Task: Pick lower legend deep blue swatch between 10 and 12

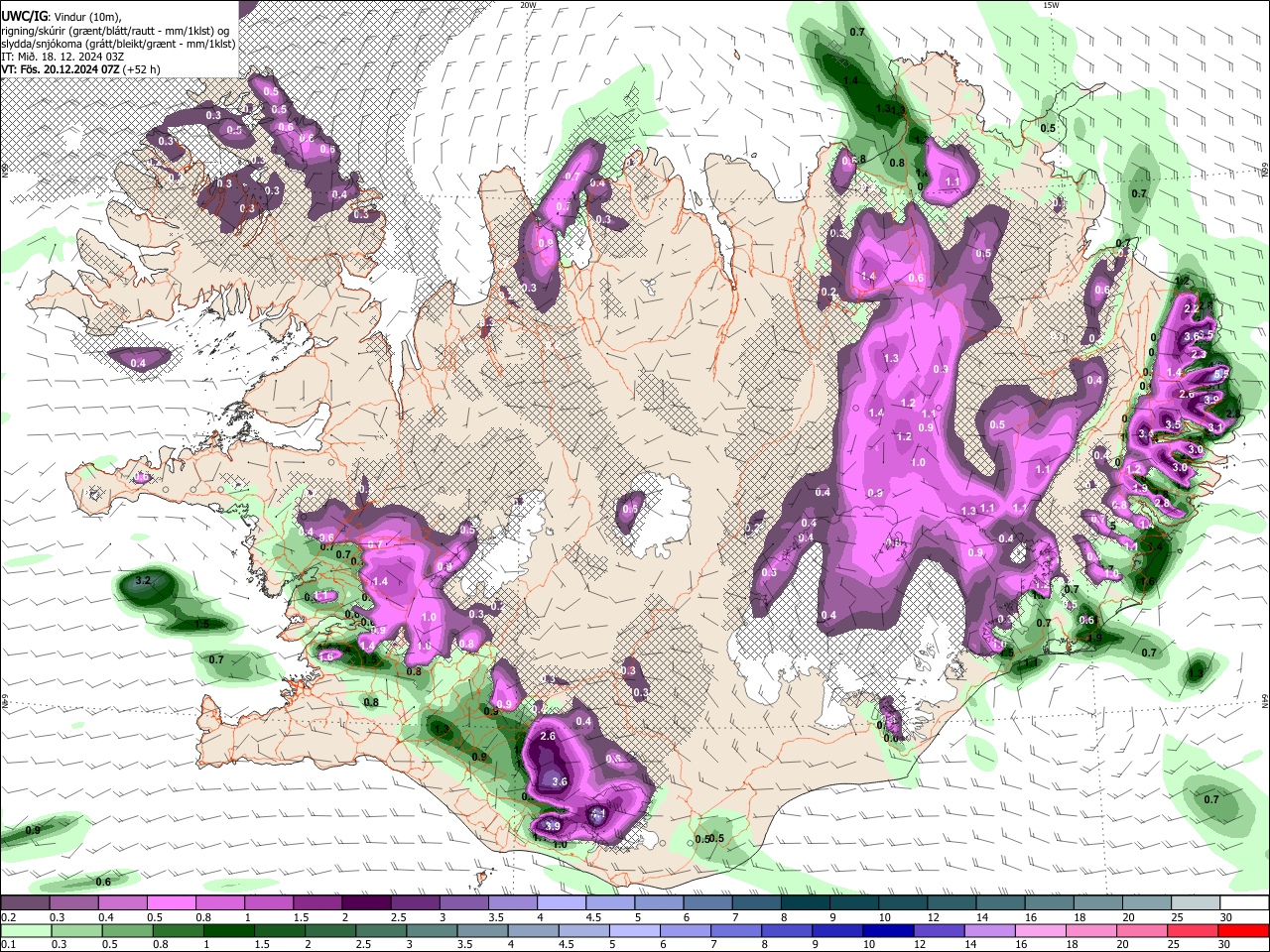Action: (889, 931)
